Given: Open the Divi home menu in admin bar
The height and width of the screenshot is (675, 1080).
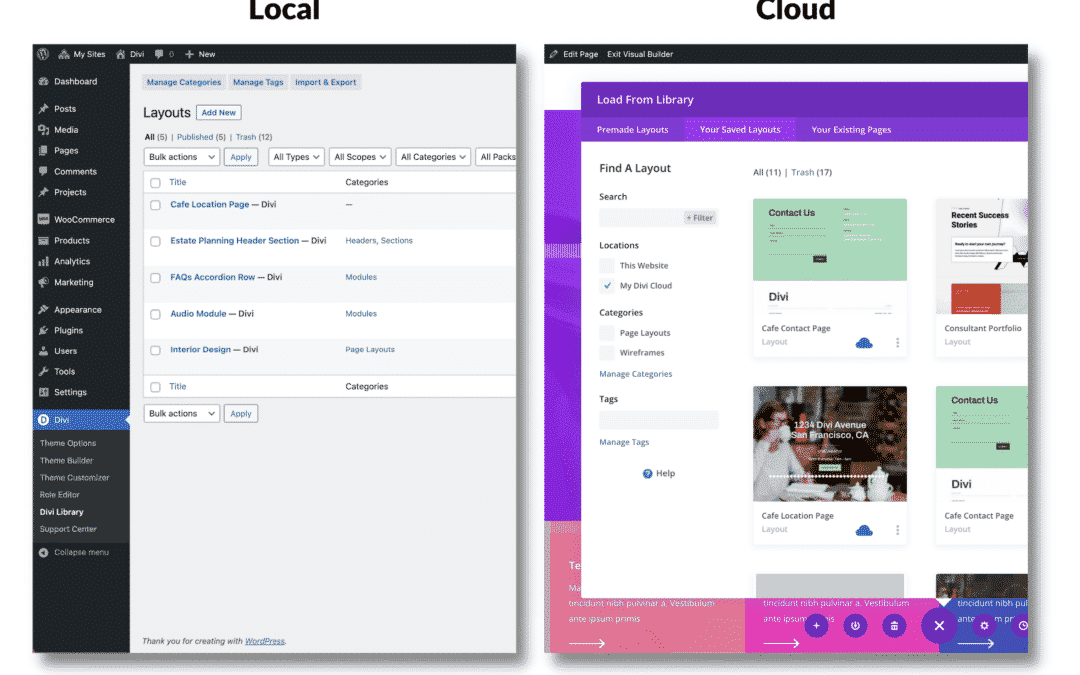Looking at the screenshot, I should [130, 54].
